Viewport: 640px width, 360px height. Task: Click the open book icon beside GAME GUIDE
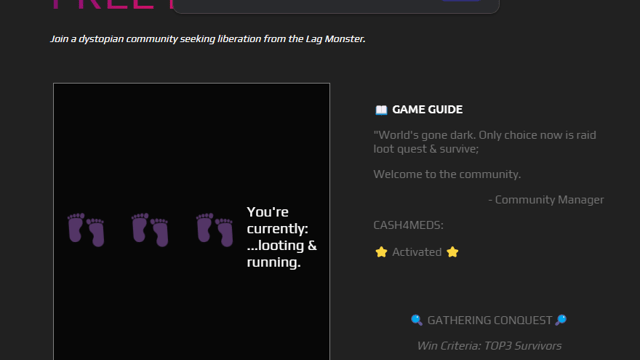pyautogui.click(x=381, y=110)
